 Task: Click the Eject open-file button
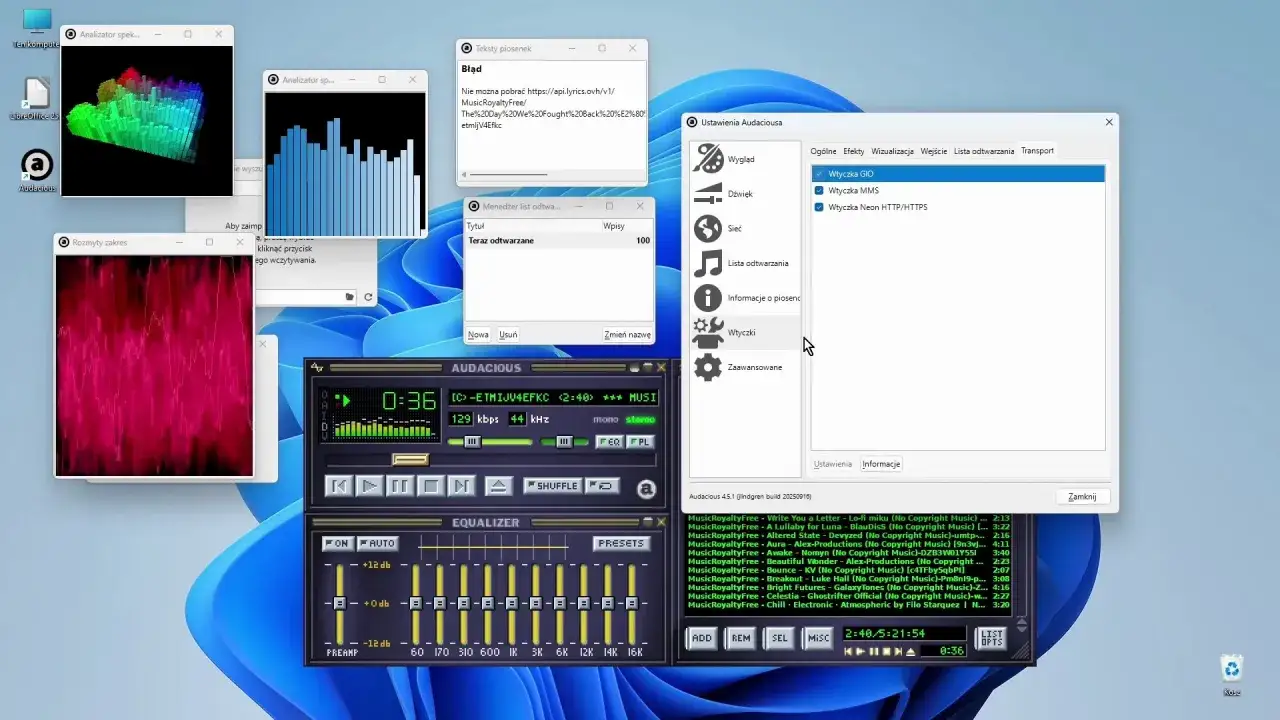pos(499,486)
